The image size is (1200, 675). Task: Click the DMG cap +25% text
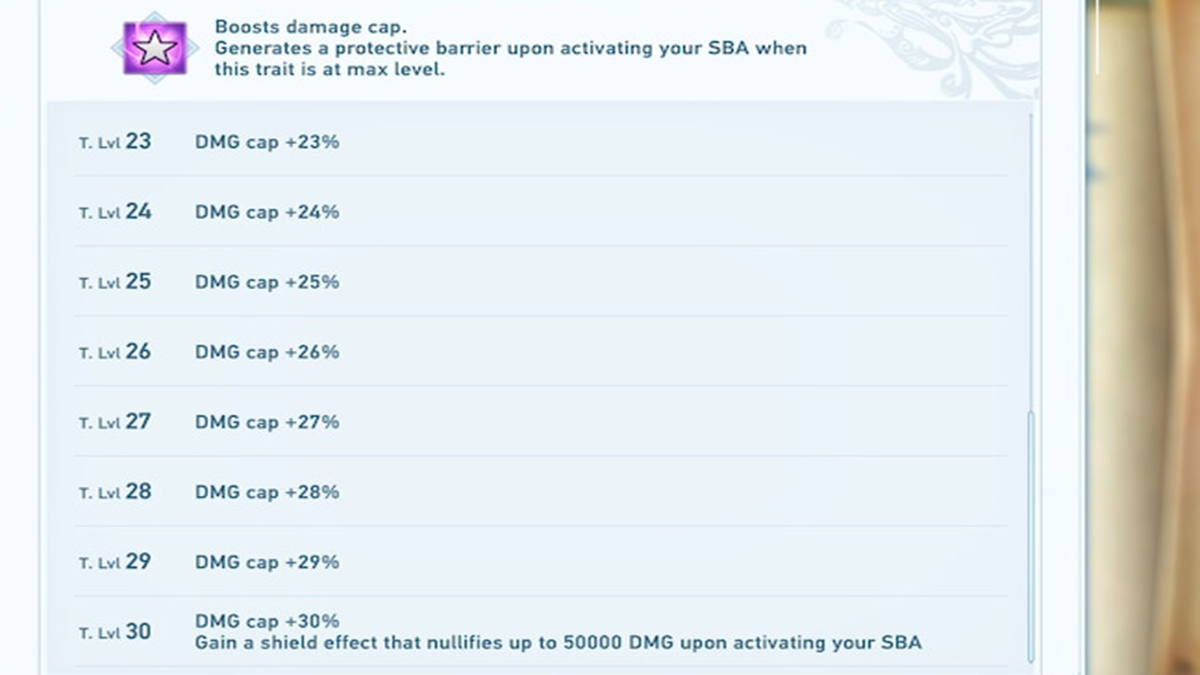tap(267, 282)
